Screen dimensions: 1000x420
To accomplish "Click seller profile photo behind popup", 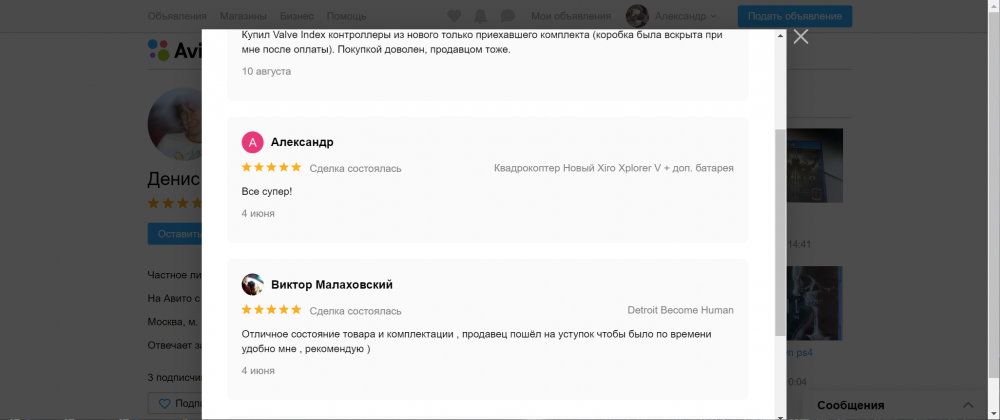I will [x=175, y=124].
